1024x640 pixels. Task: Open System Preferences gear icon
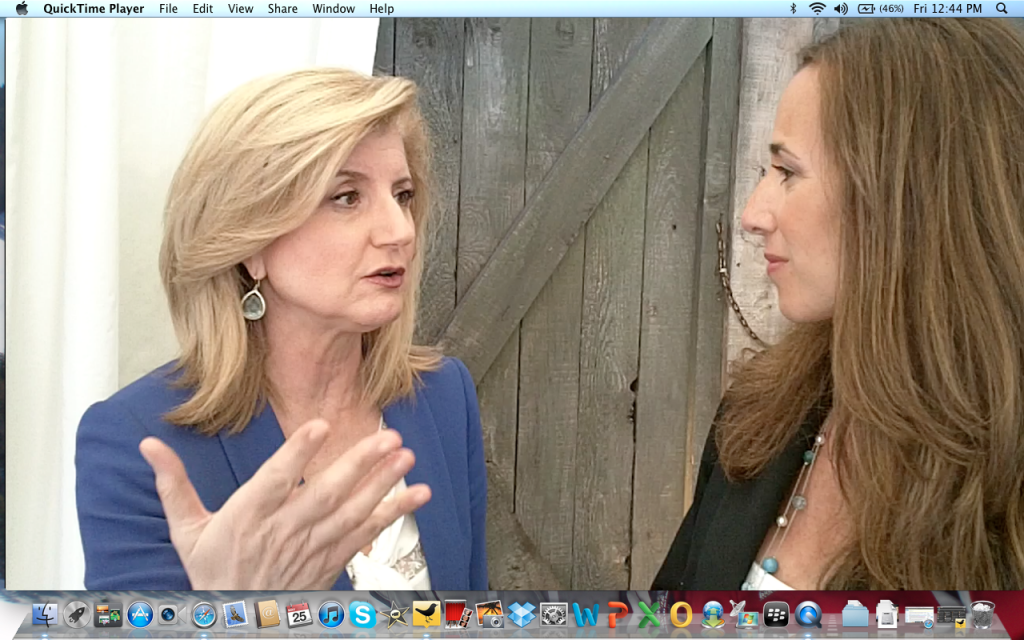click(554, 615)
